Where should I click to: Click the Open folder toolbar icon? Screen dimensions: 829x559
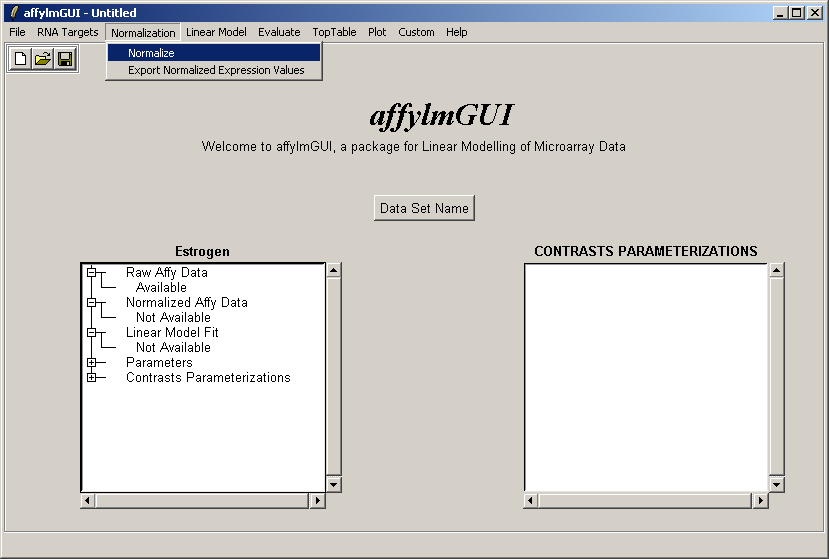[42, 59]
